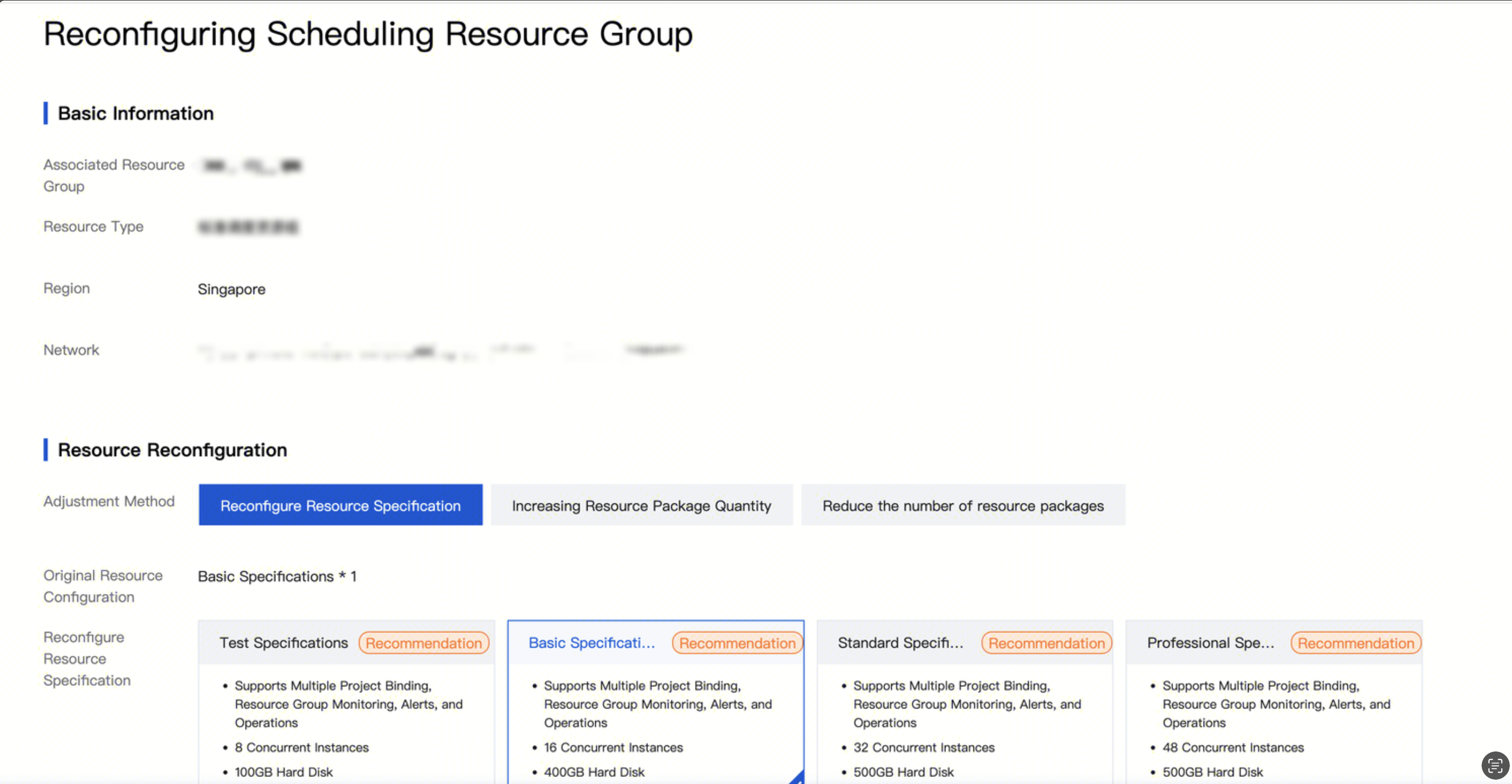This screenshot has height=784, width=1512.
Task: Pick the Basic Specifications card header
Action: 591,643
